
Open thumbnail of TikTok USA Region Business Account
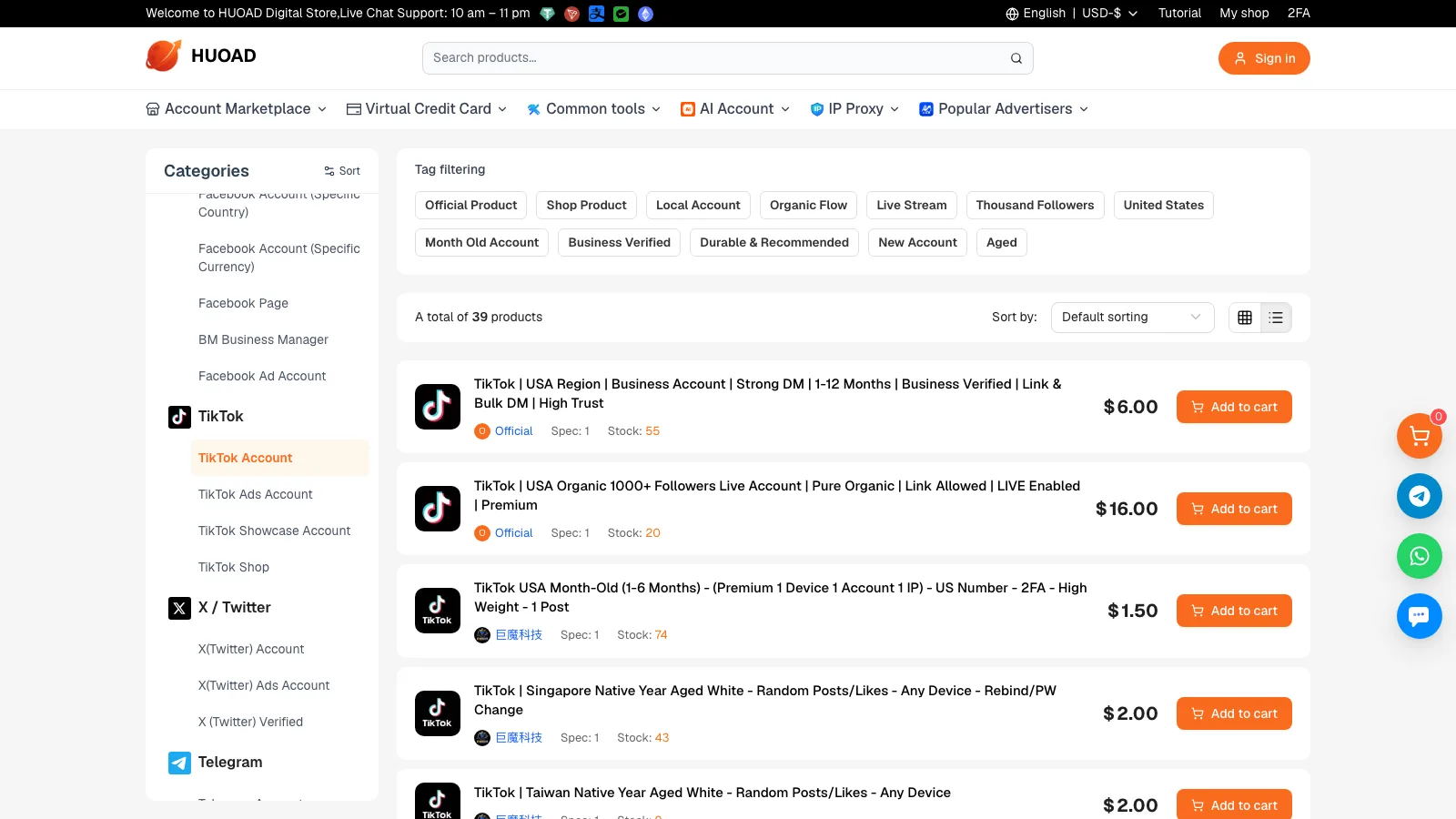(x=438, y=407)
